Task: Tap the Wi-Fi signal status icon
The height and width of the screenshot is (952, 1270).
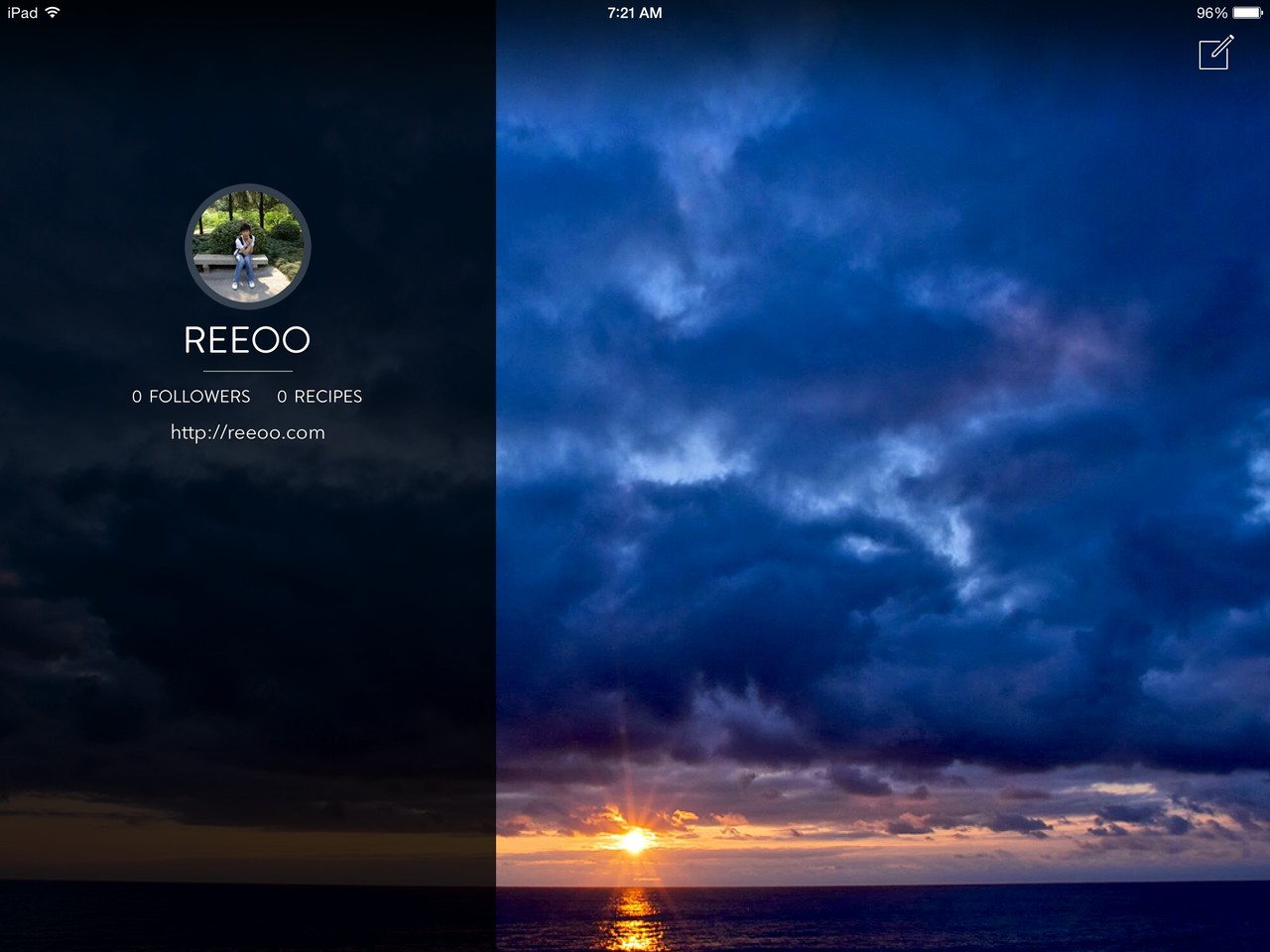Action: coord(53,13)
